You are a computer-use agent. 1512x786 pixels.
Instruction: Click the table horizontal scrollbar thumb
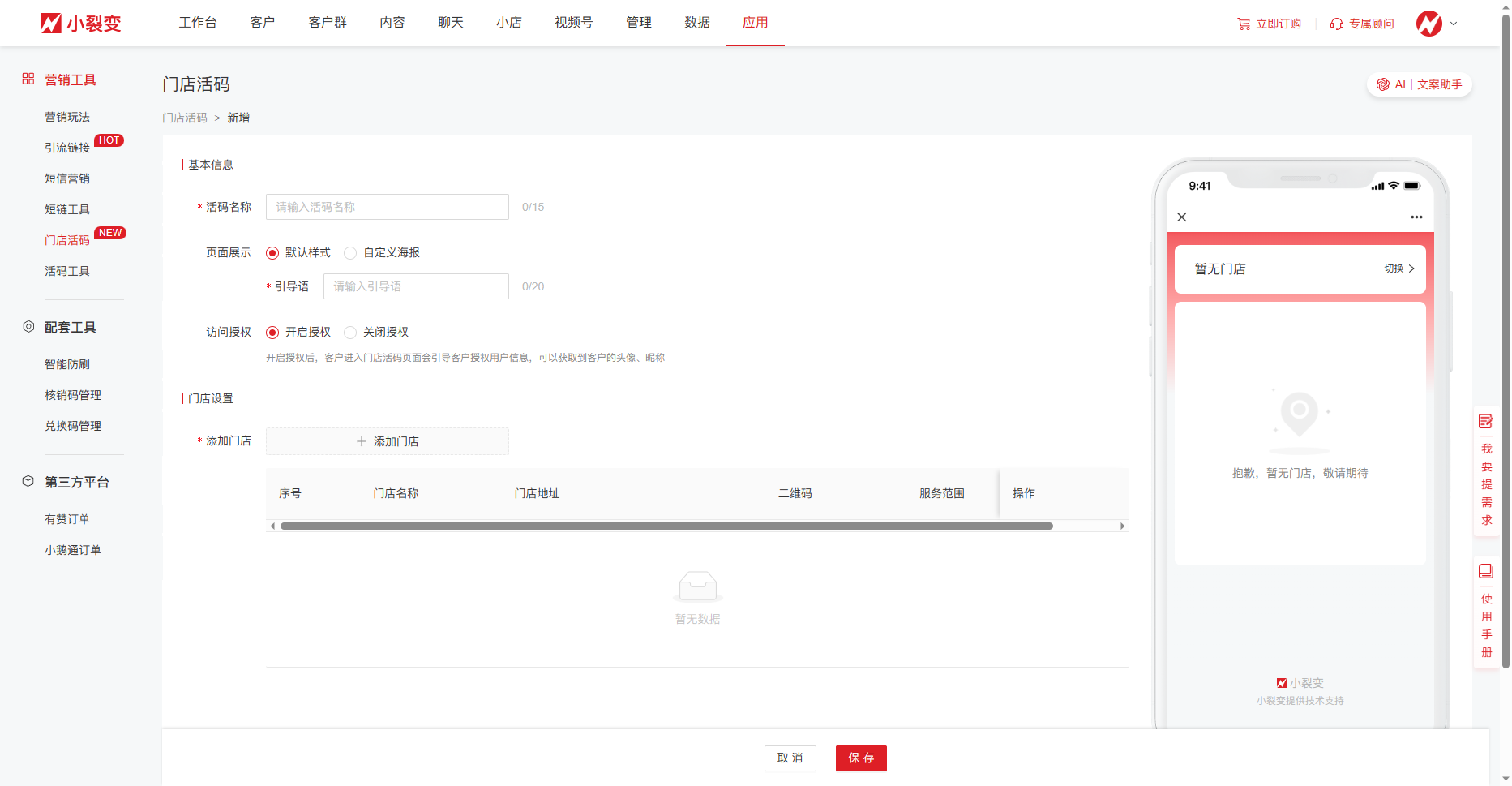666,526
